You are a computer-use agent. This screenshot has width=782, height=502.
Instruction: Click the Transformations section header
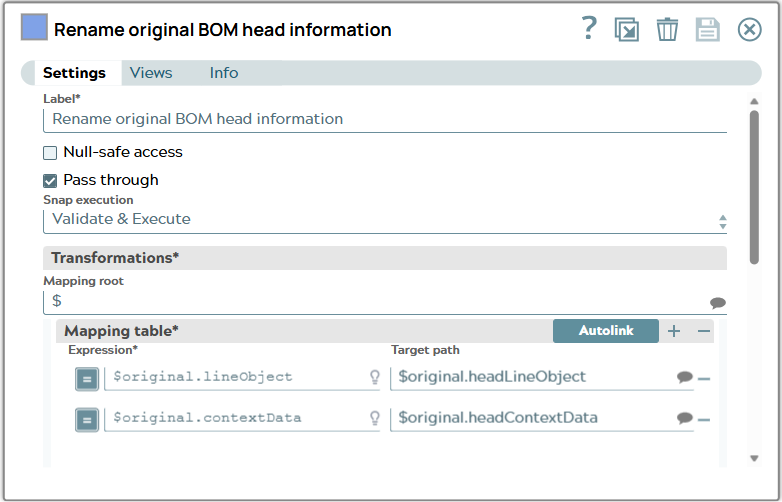point(385,258)
